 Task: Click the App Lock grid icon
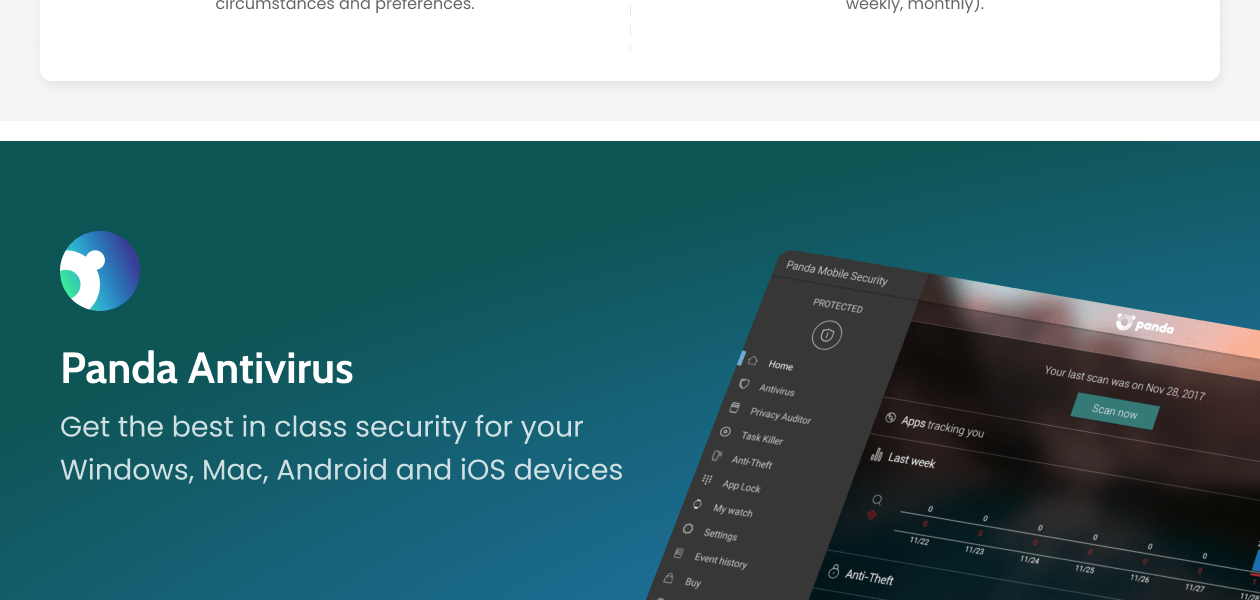point(708,480)
